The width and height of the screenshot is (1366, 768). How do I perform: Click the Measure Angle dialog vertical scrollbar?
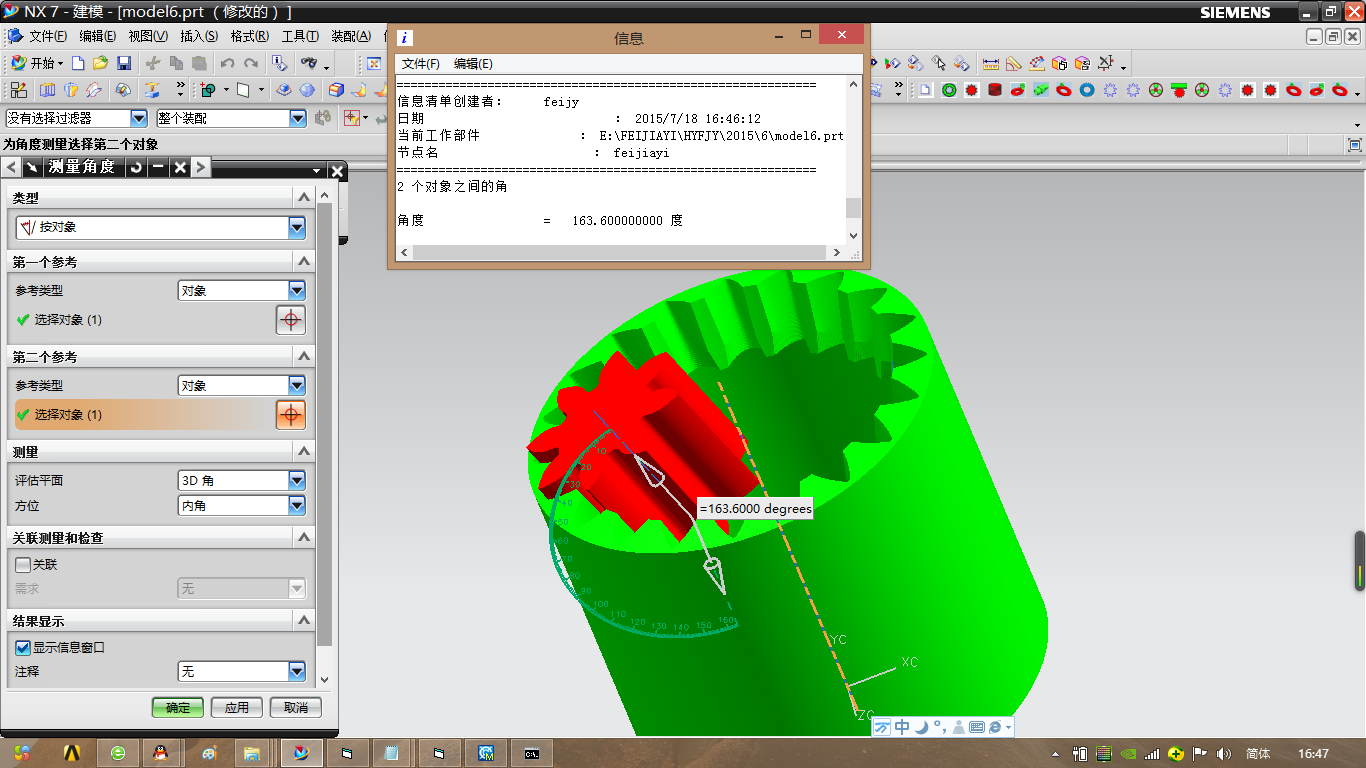tap(324, 438)
